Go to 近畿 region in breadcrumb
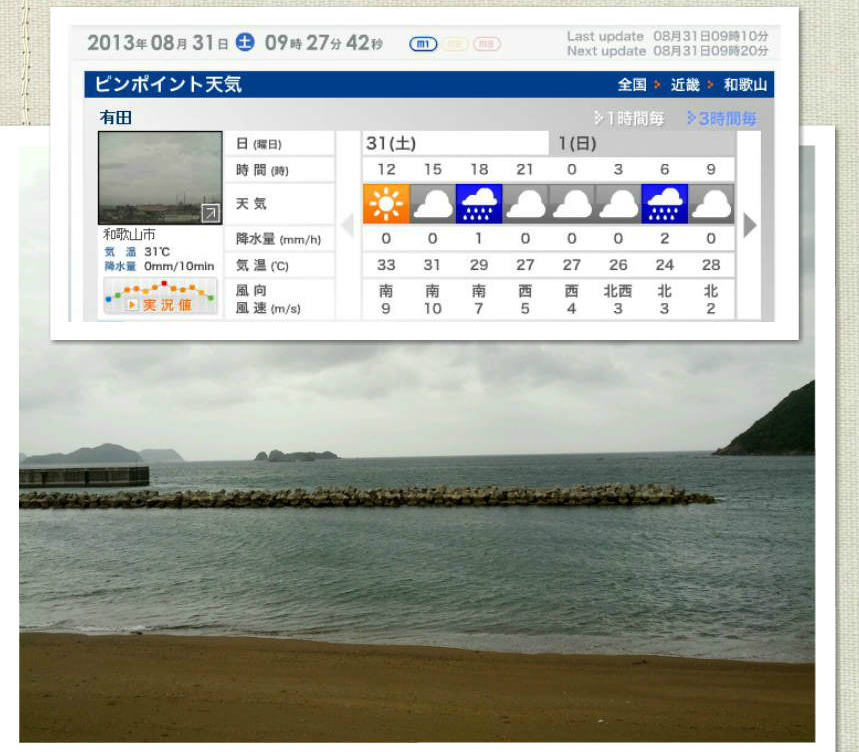859x752 pixels. pos(685,85)
